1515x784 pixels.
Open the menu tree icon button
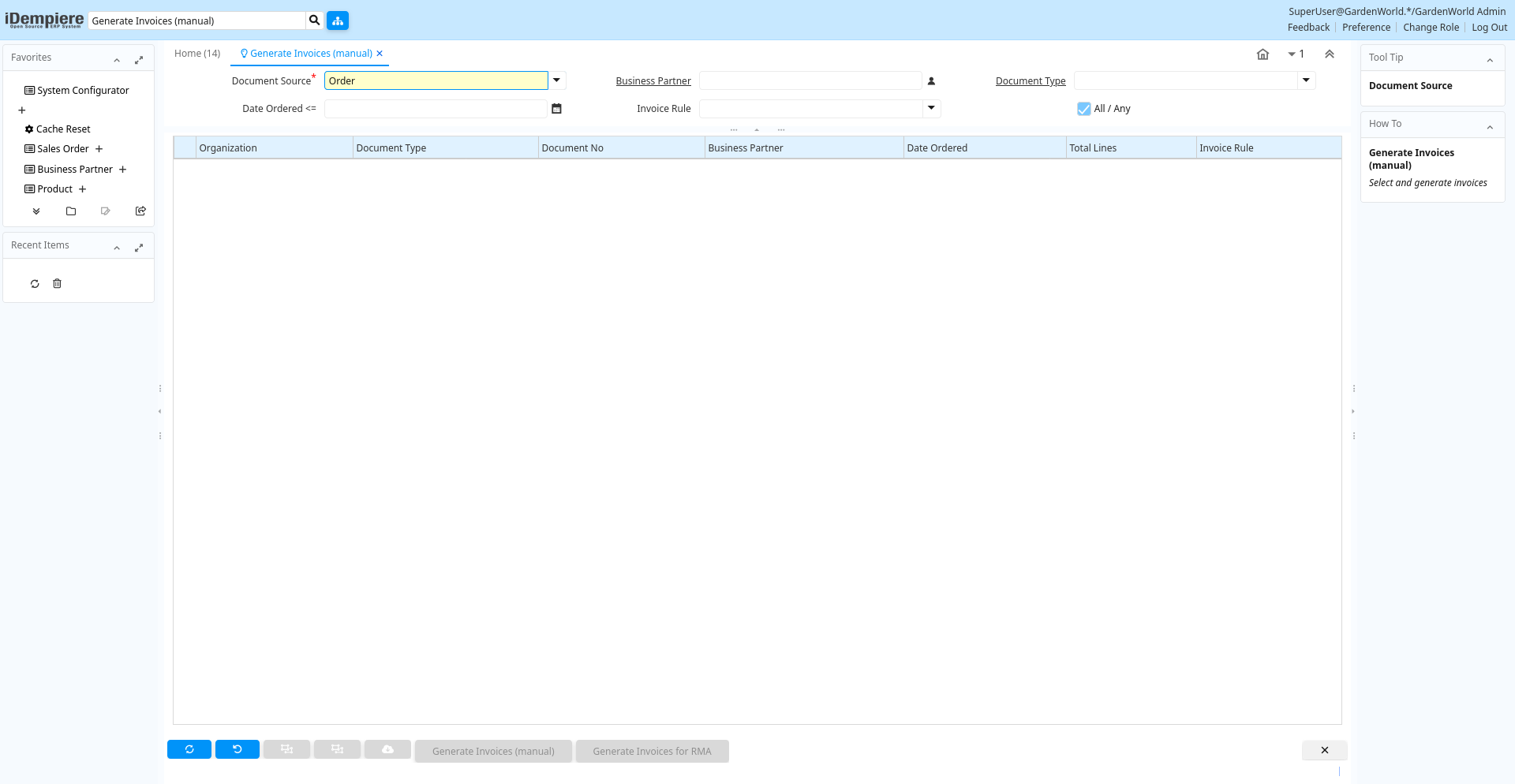(338, 21)
